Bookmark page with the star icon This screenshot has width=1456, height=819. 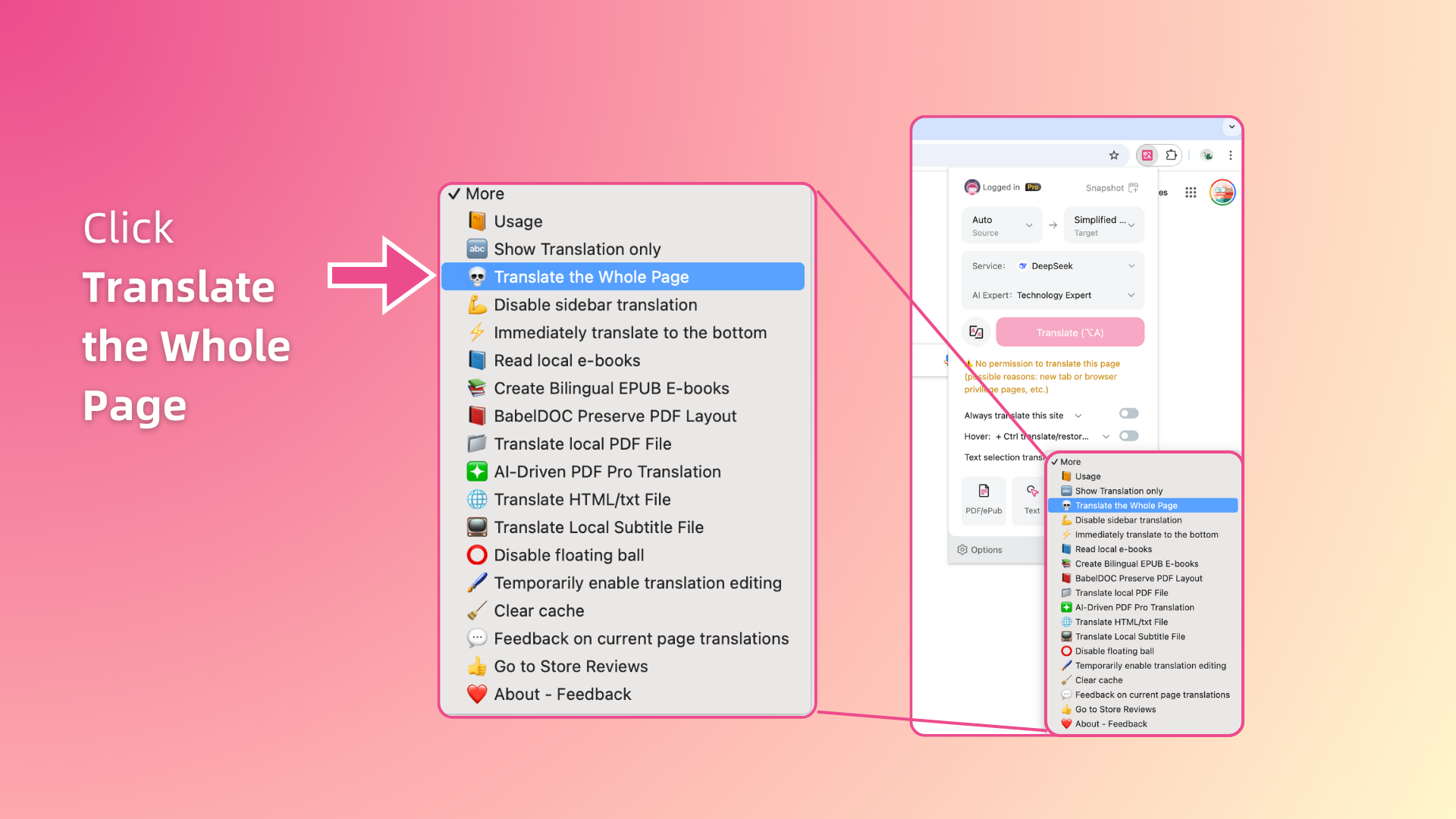[1114, 155]
